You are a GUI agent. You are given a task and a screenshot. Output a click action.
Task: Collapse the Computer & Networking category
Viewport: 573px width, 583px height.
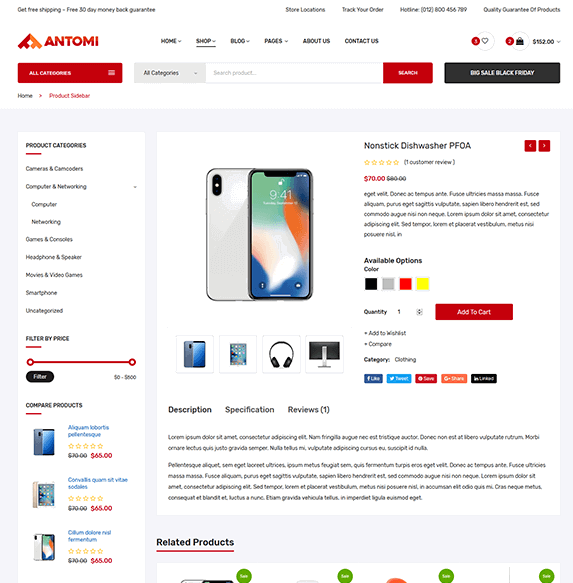135,187
